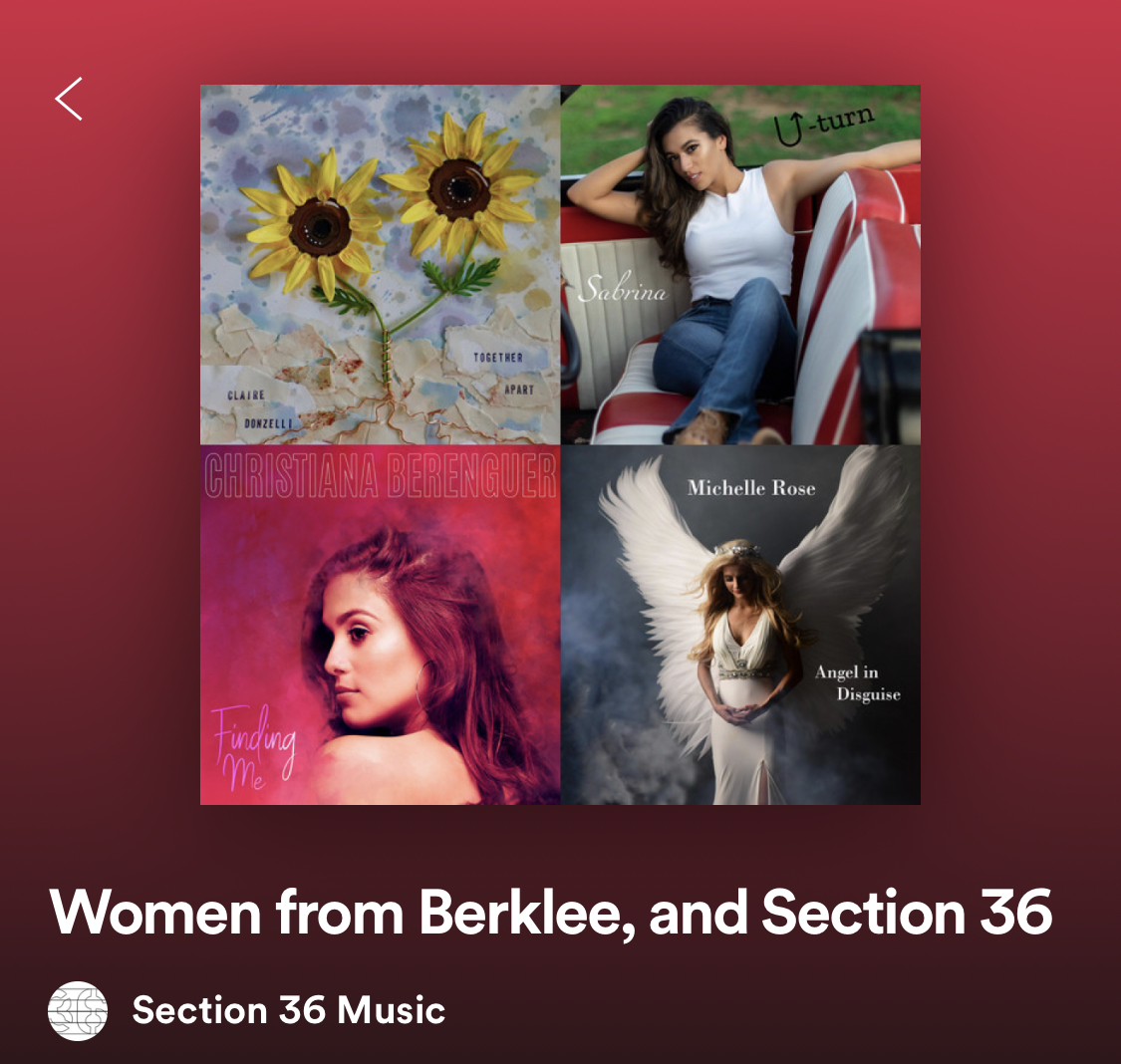Open Christiana Berenguer's Finding Me cover
The width and height of the screenshot is (1121, 1064).
pyautogui.click(x=381, y=625)
